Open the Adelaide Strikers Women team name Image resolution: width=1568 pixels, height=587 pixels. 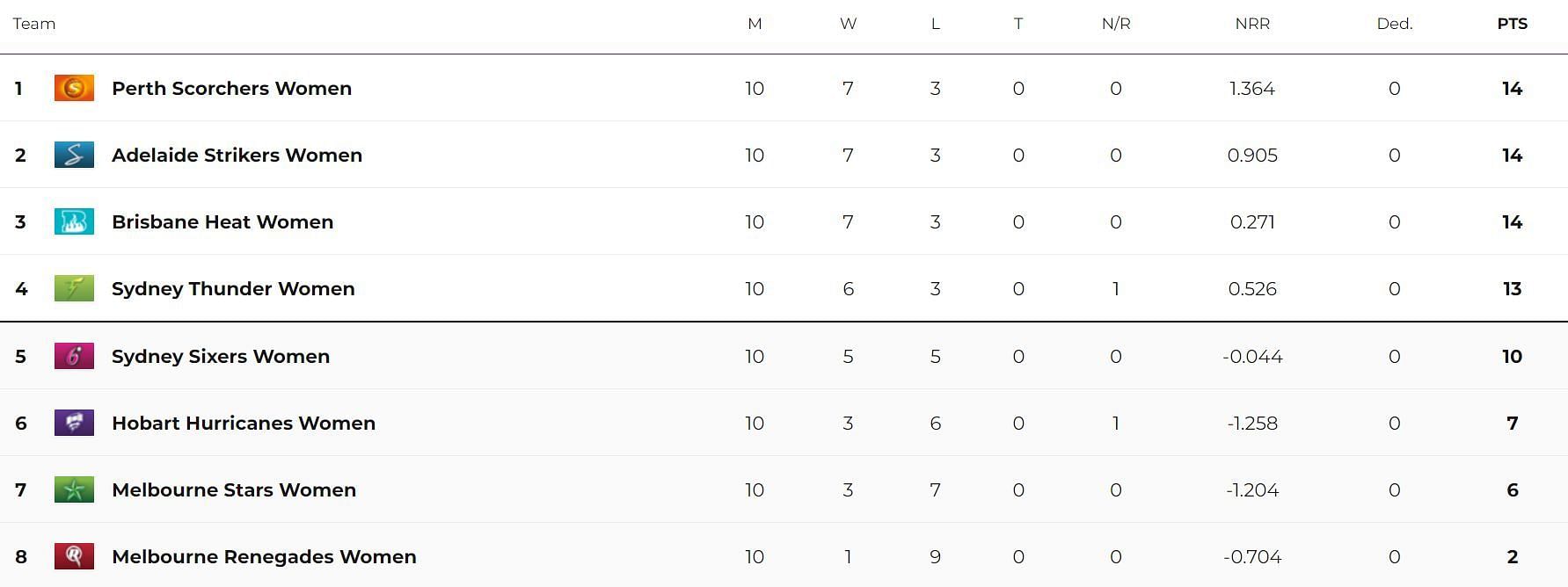237,155
